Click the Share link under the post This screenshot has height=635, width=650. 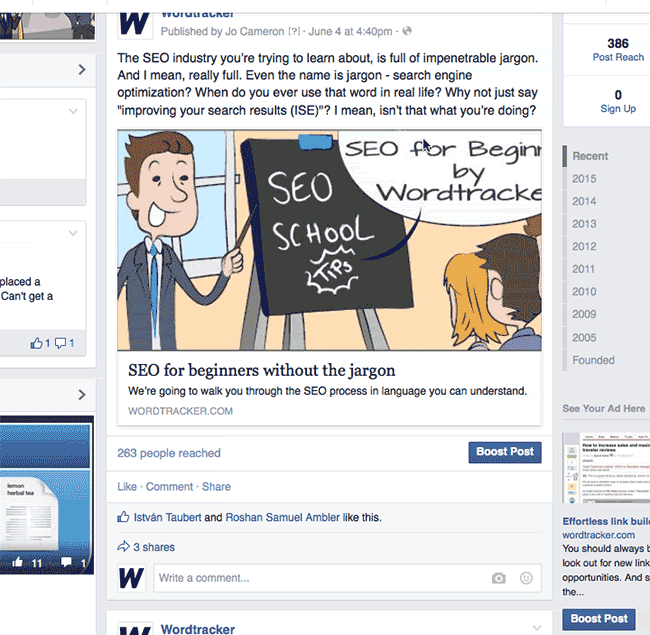[x=216, y=487]
